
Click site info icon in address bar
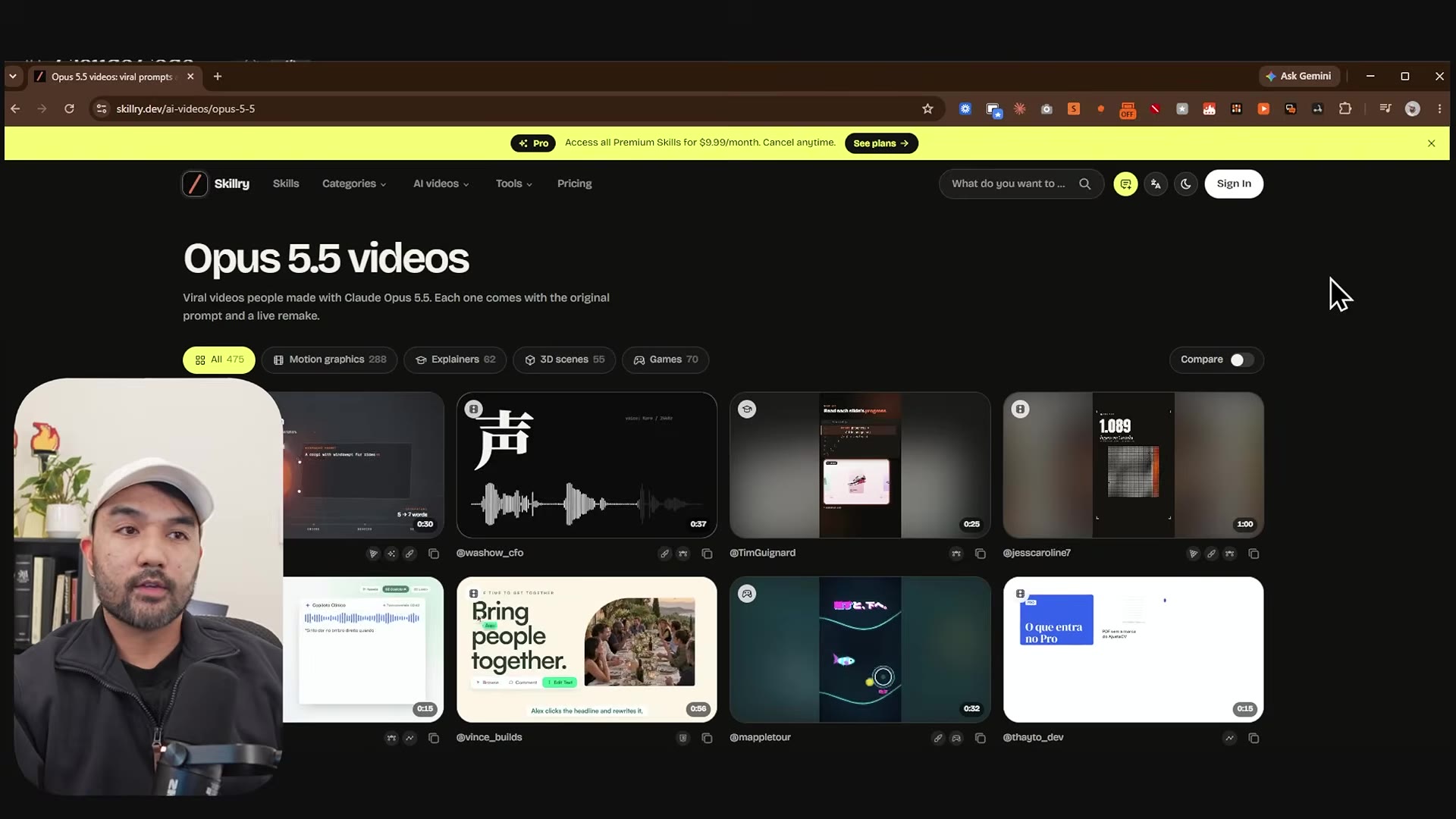(x=102, y=108)
